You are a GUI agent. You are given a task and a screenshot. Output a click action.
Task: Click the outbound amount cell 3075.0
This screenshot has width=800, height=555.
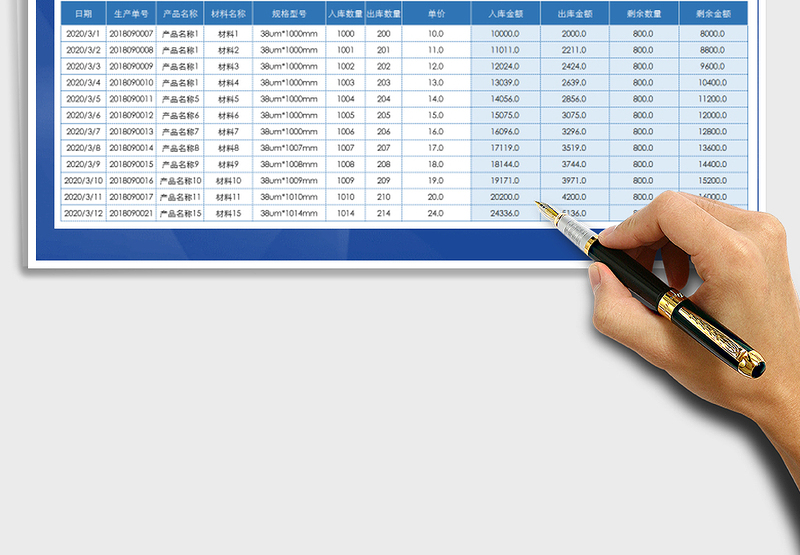[x=574, y=115]
